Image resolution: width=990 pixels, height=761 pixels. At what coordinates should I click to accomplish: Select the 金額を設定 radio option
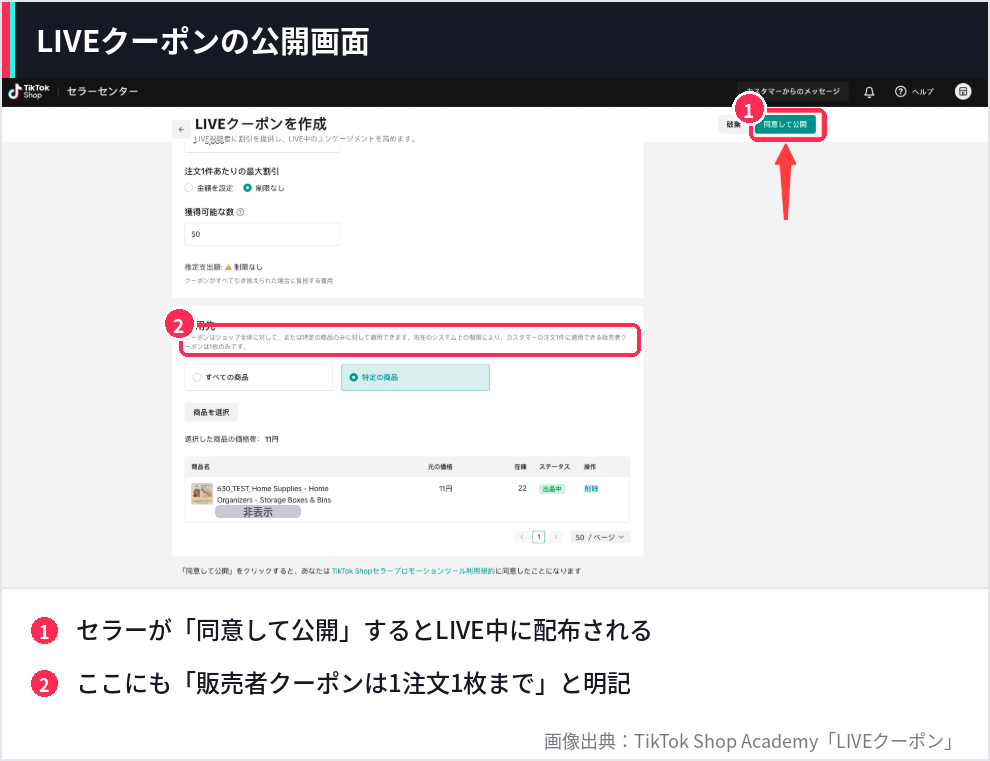pyautogui.click(x=189, y=188)
